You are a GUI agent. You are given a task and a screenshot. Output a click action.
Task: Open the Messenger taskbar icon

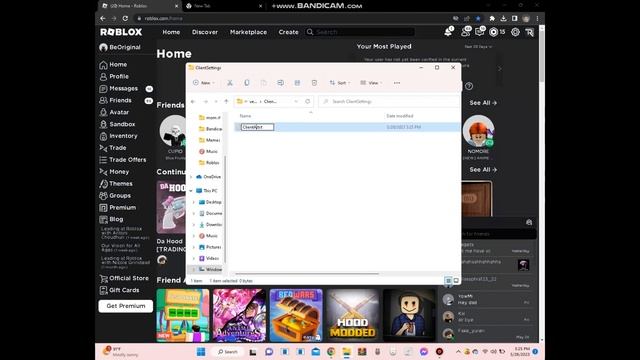[x=424, y=351]
